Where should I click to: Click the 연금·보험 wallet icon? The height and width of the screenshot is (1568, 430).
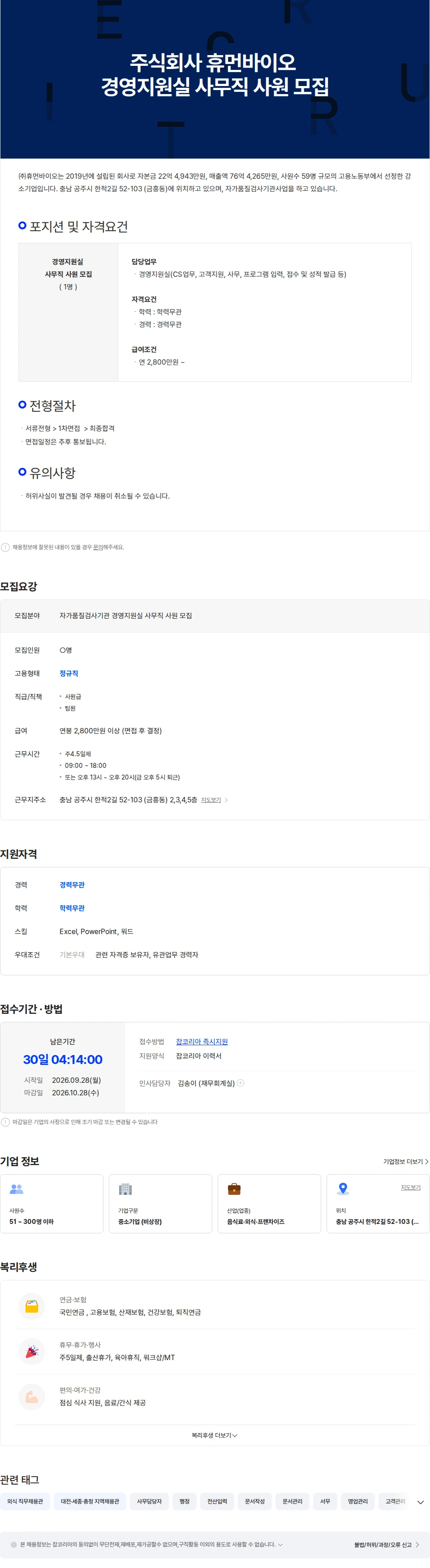(x=32, y=1305)
